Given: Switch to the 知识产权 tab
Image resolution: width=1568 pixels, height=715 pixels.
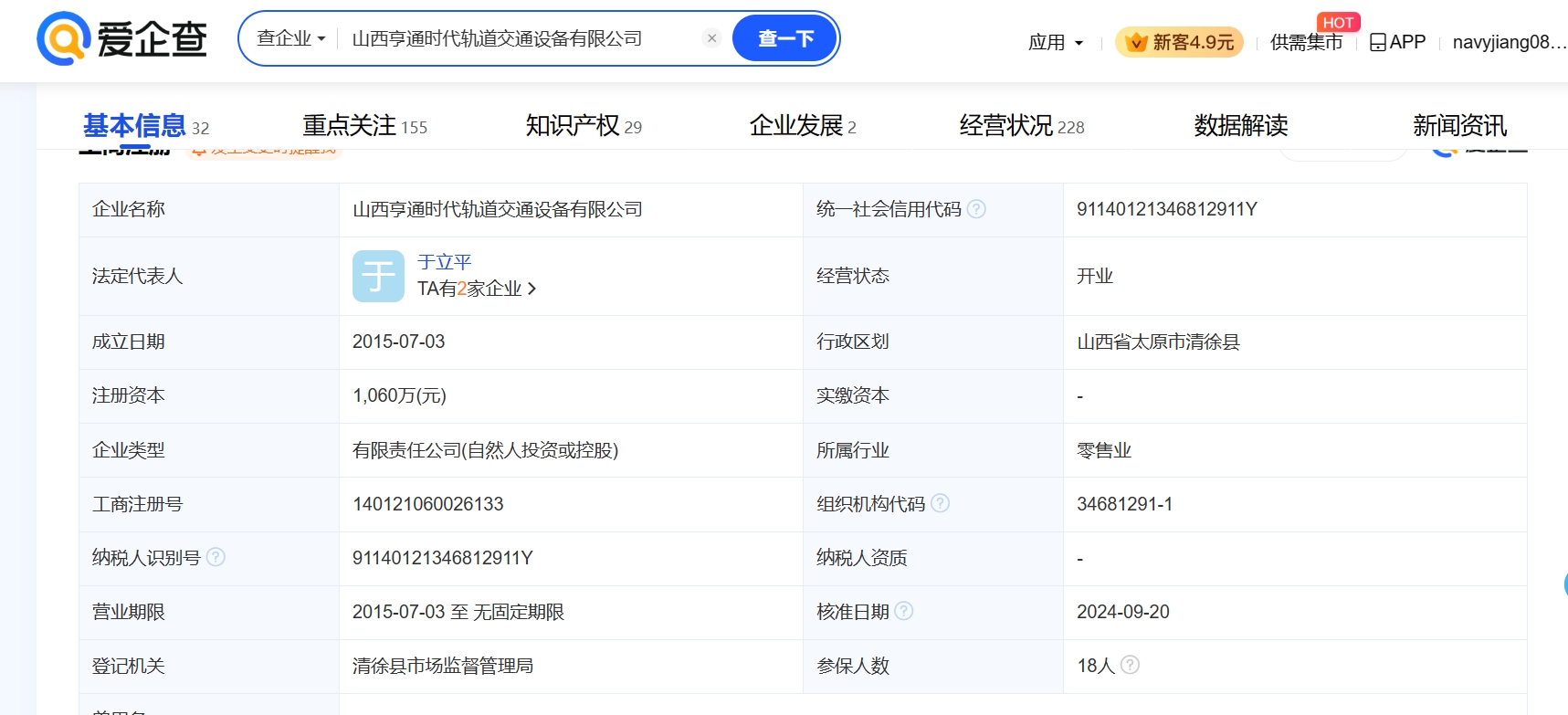Looking at the screenshot, I should click(584, 126).
